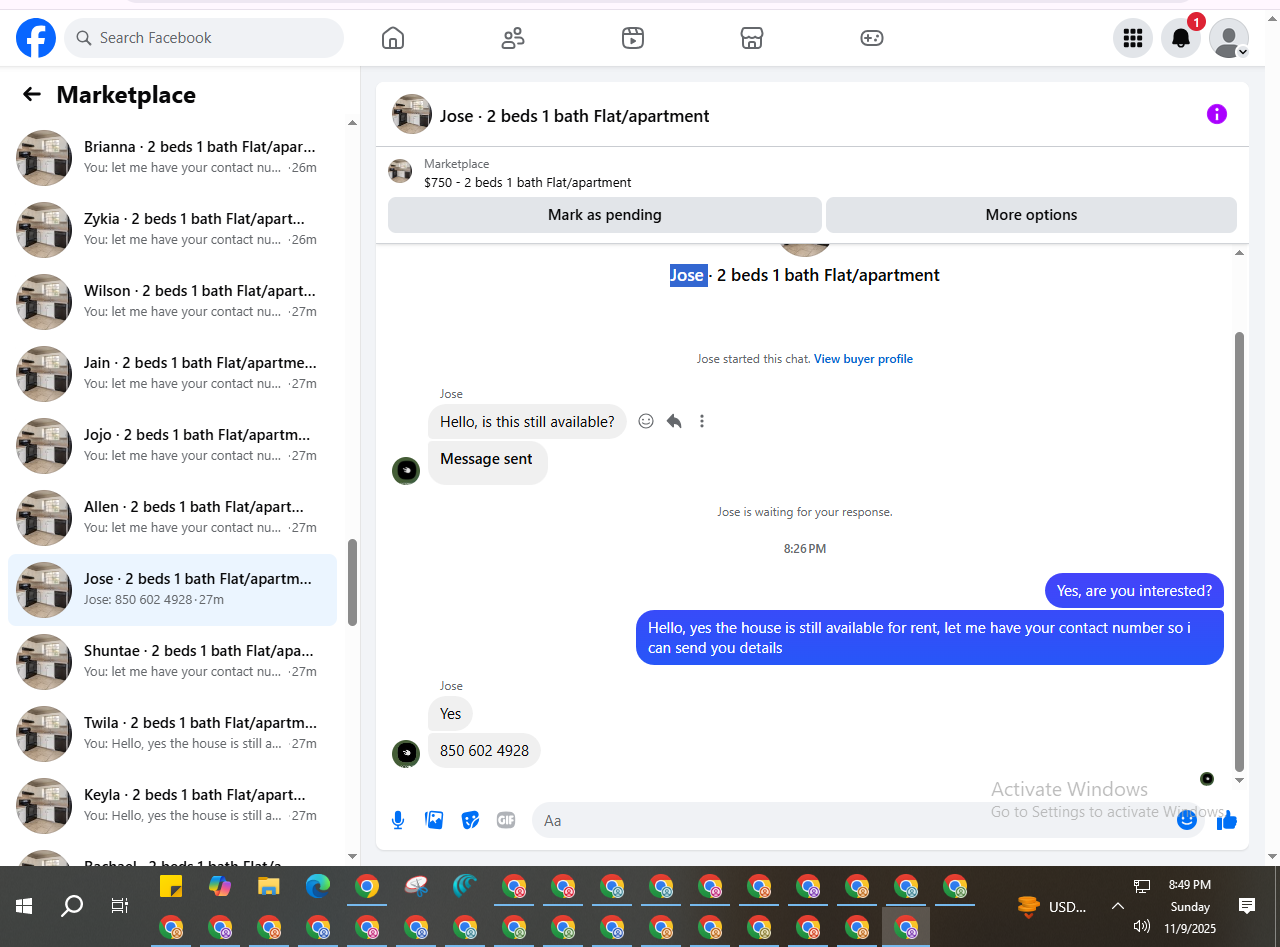Open Zykia's conversation
This screenshot has height=947, width=1280.
pos(172,230)
